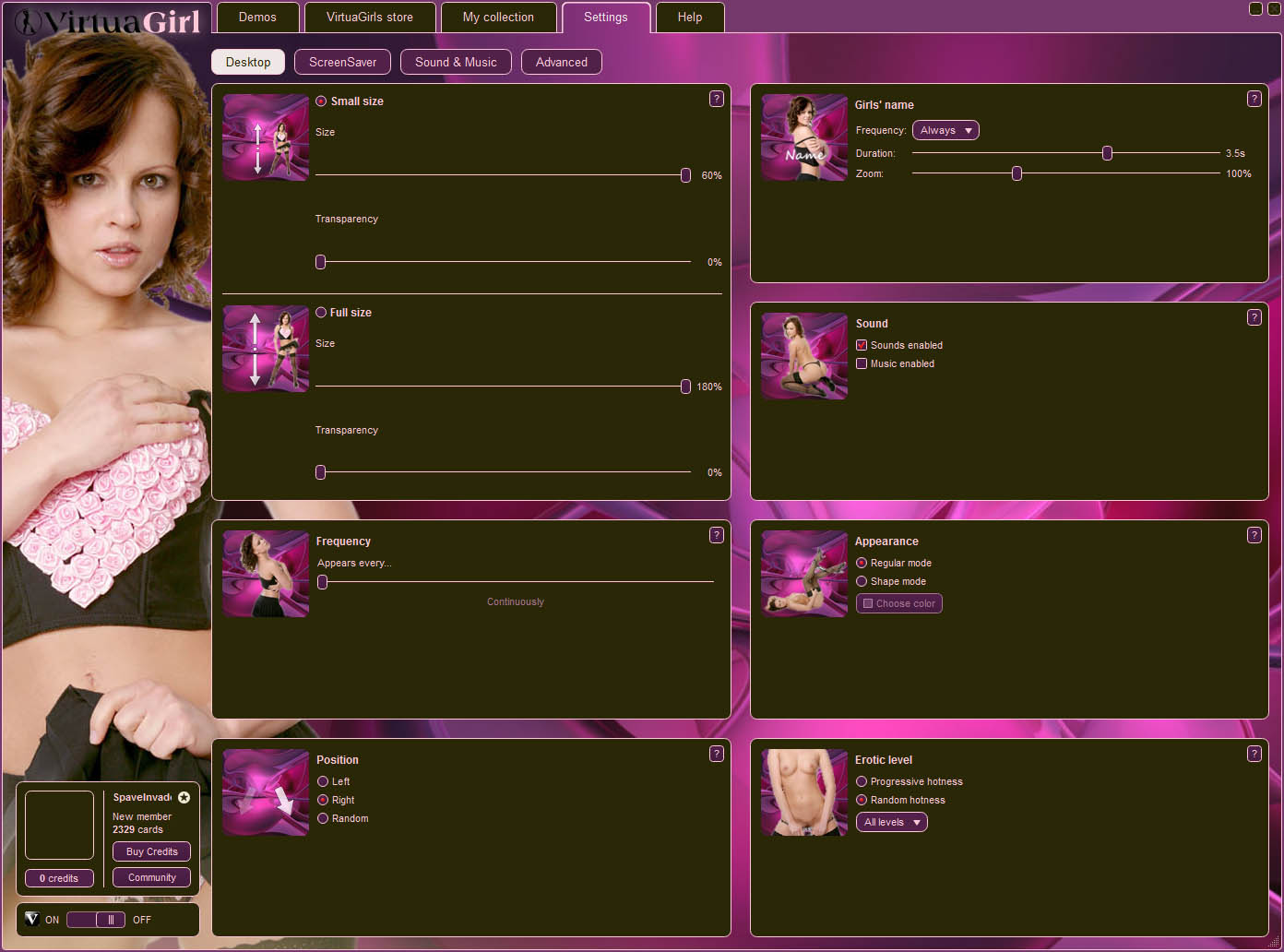Image resolution: width=1284 pixels, height=952 pixels.
Task: Click the Community button
Action: (151, 877)
